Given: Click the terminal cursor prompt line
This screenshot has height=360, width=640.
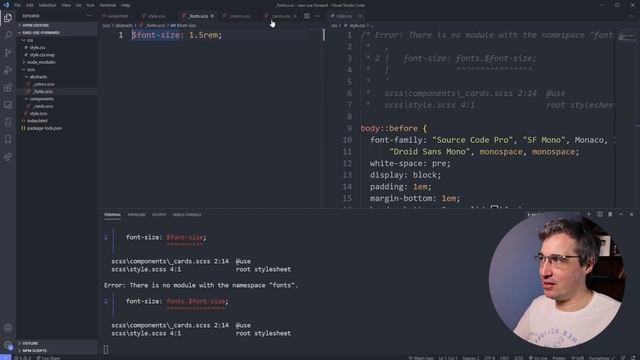Looking at the screenshot, I should point(106,349).
